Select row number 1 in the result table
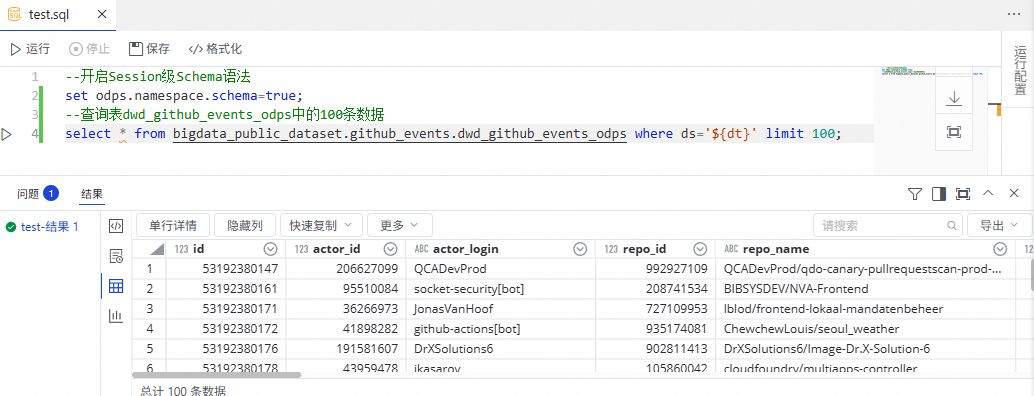This screenshot has height=396, width=1034. [150, 269]
